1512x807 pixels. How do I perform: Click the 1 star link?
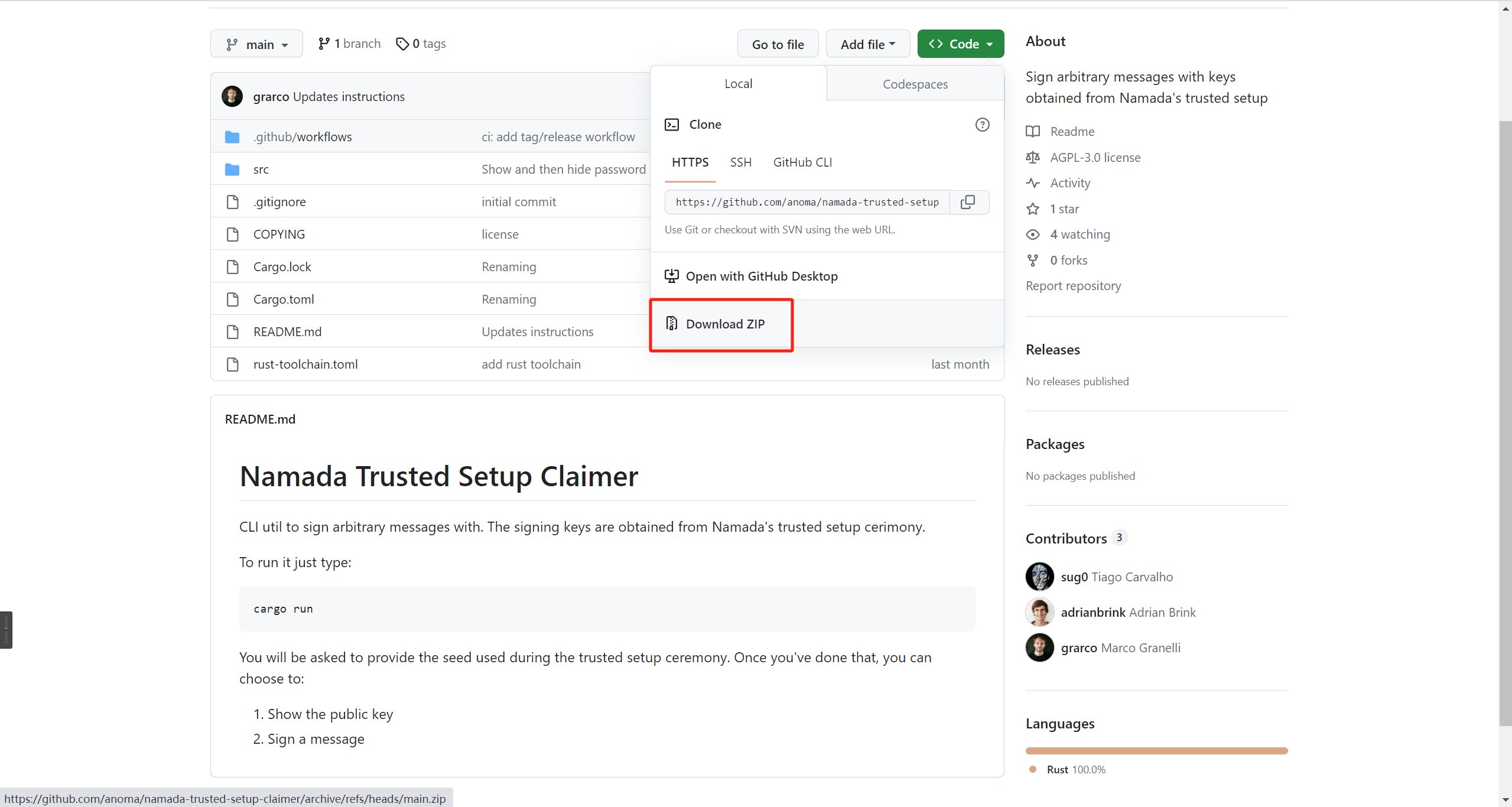coord(1064,209)
